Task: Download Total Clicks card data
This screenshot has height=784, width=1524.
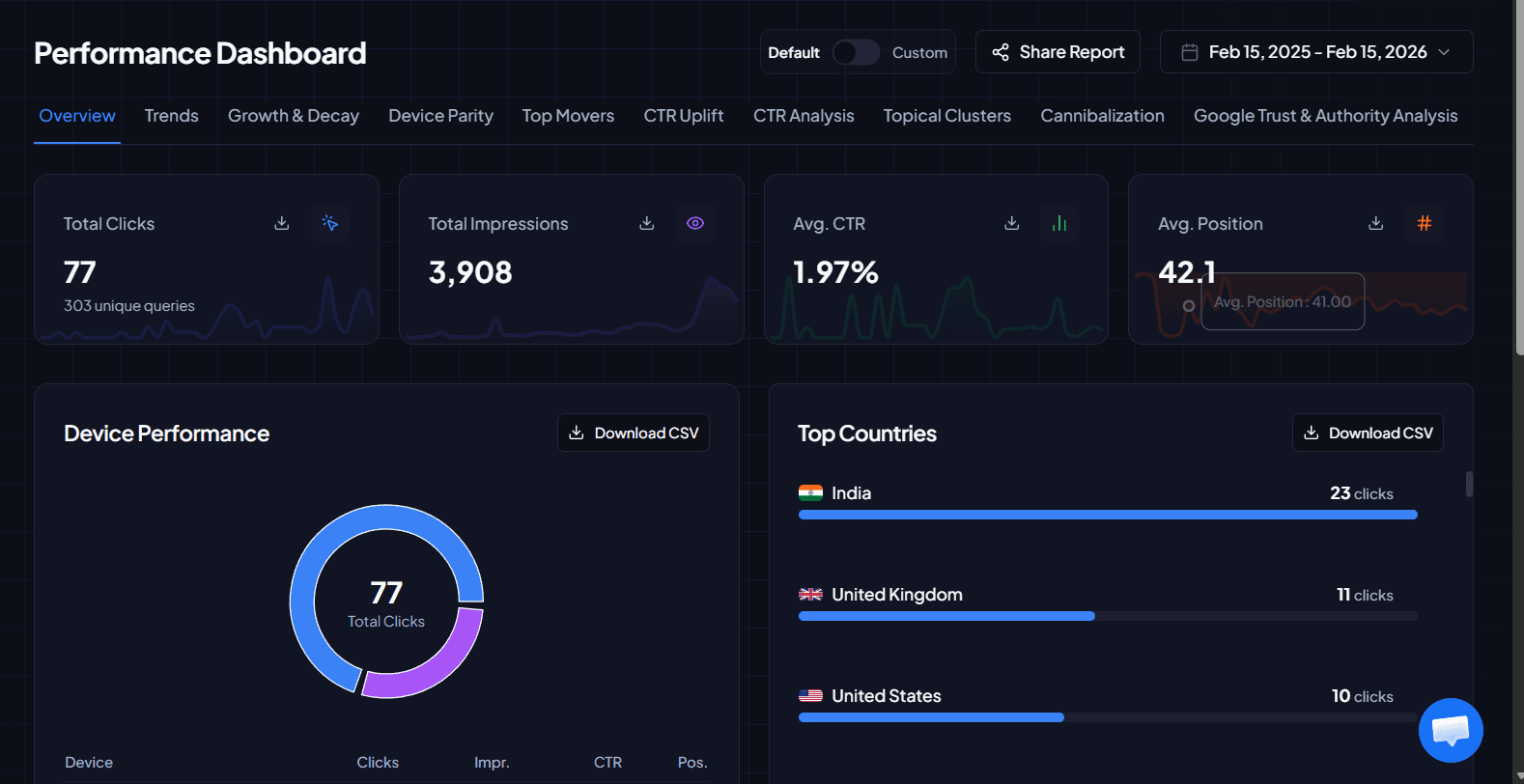Action: tap(282, 223)
